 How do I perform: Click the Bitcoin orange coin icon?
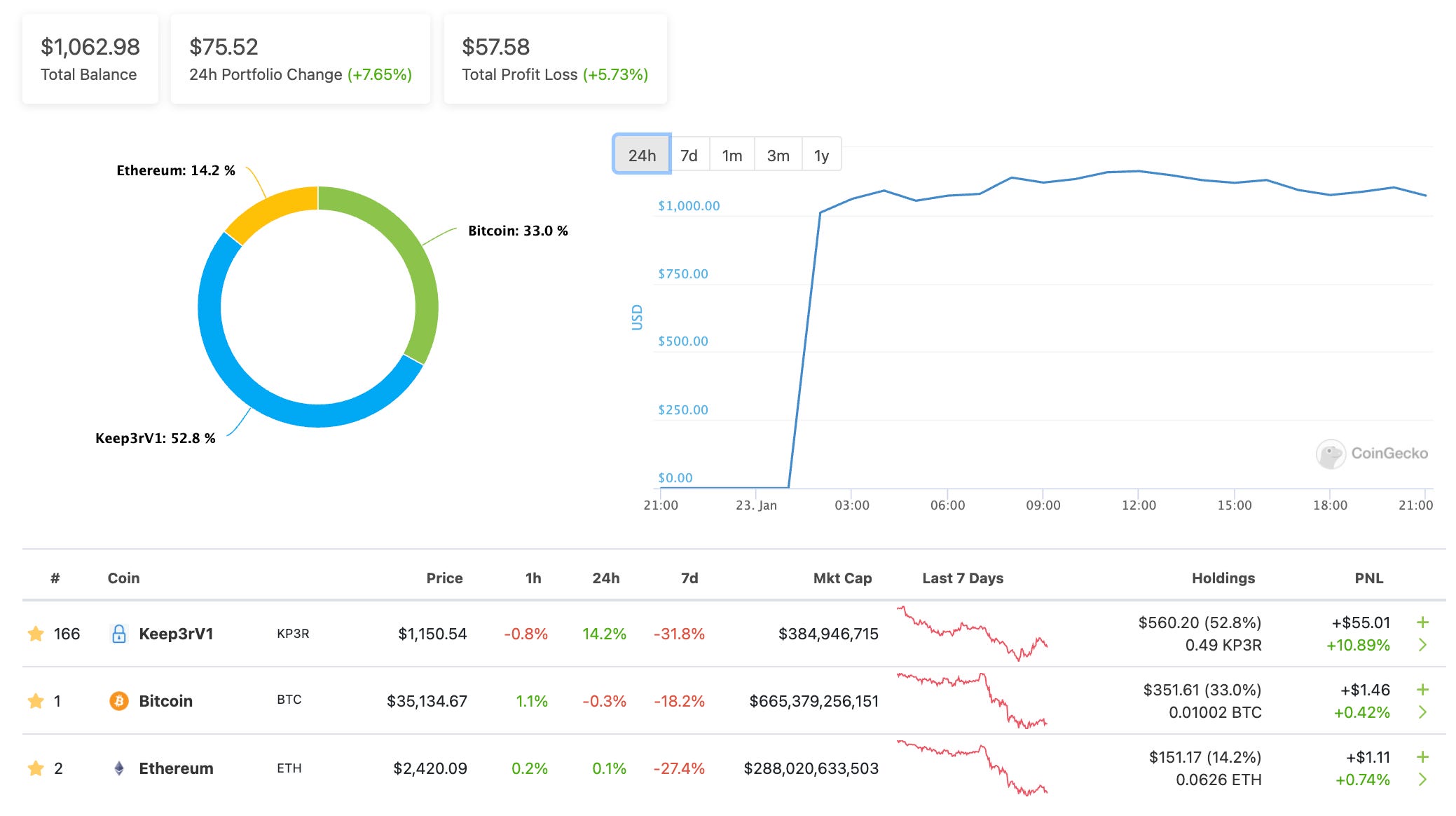click(x=119, y=700)
